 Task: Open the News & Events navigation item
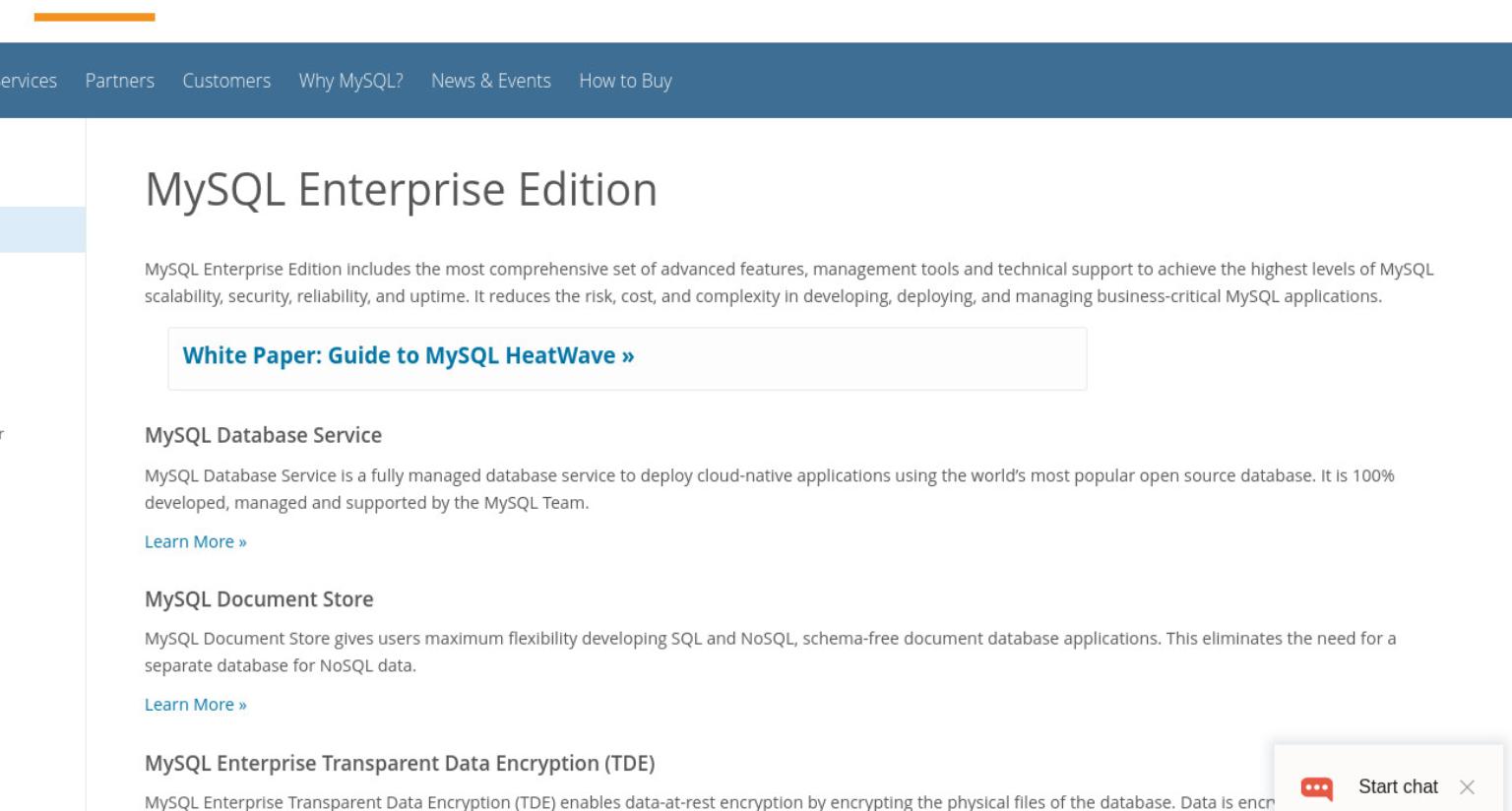click(490, 81)
